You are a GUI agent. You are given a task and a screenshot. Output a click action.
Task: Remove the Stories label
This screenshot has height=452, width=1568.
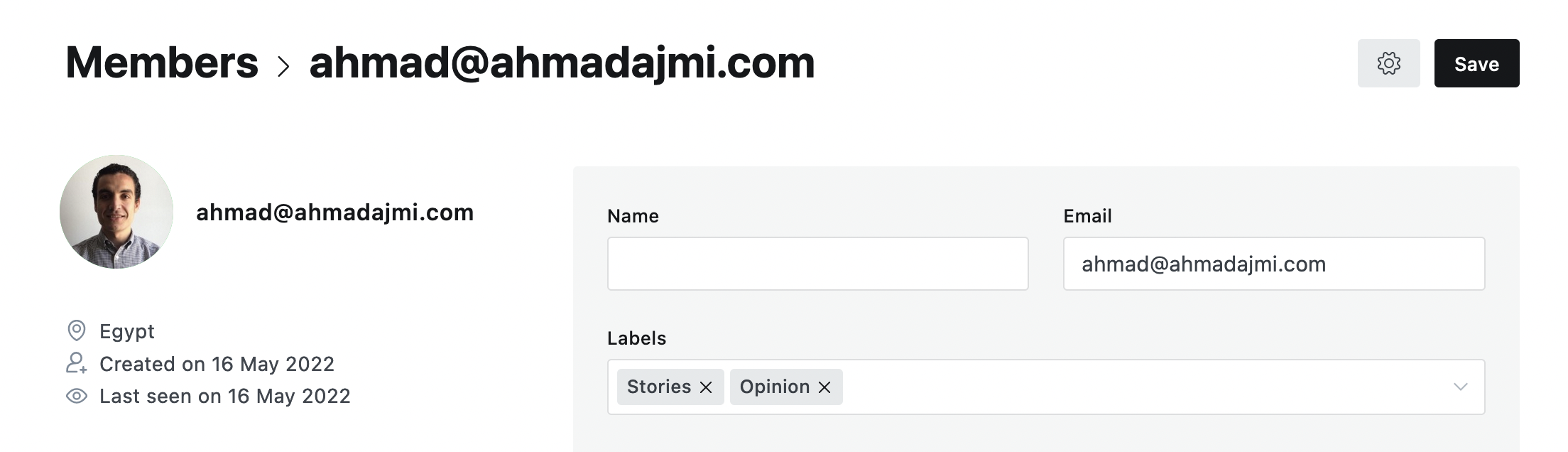pyautogui.click(x=706, y=387)
